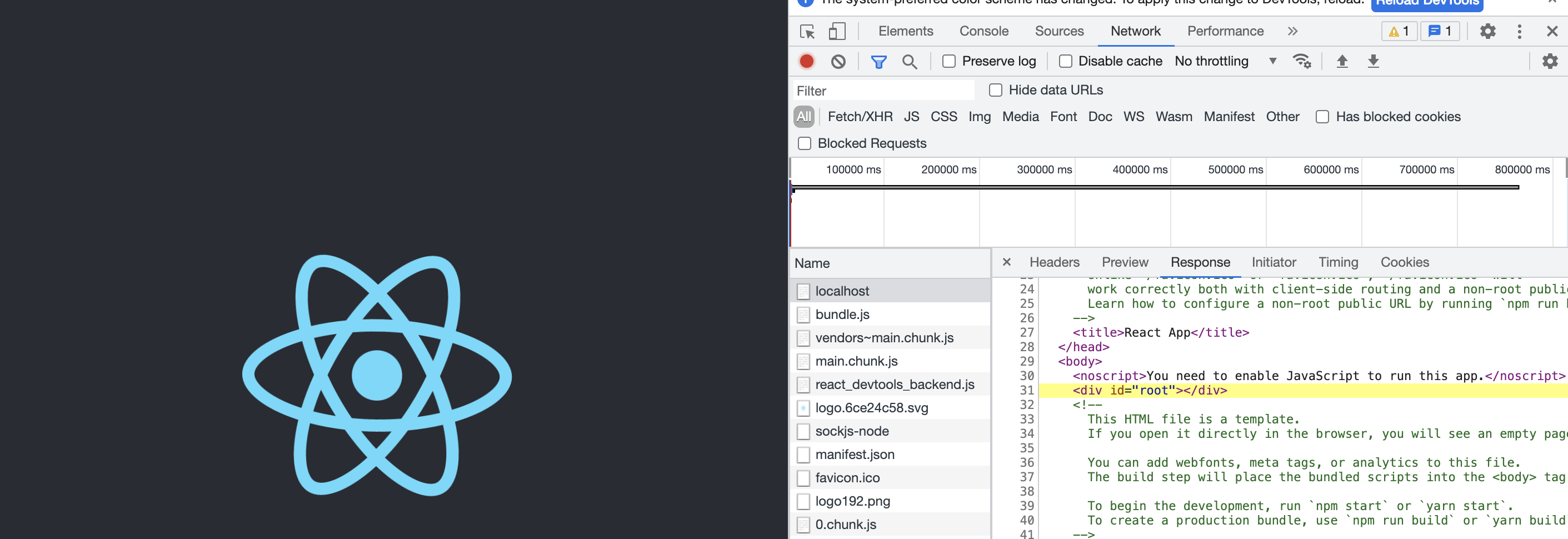Image resolution: width=1568 pixels, height=539 pixels.
Task: Select the 0.chunk.js request row
Action: click(890, 525)
